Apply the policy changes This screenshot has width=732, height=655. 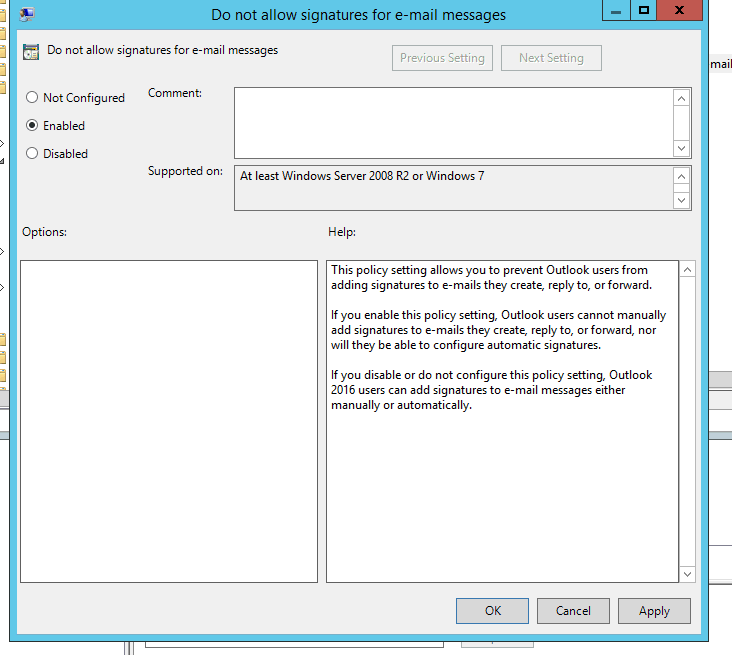coord(654,610)
